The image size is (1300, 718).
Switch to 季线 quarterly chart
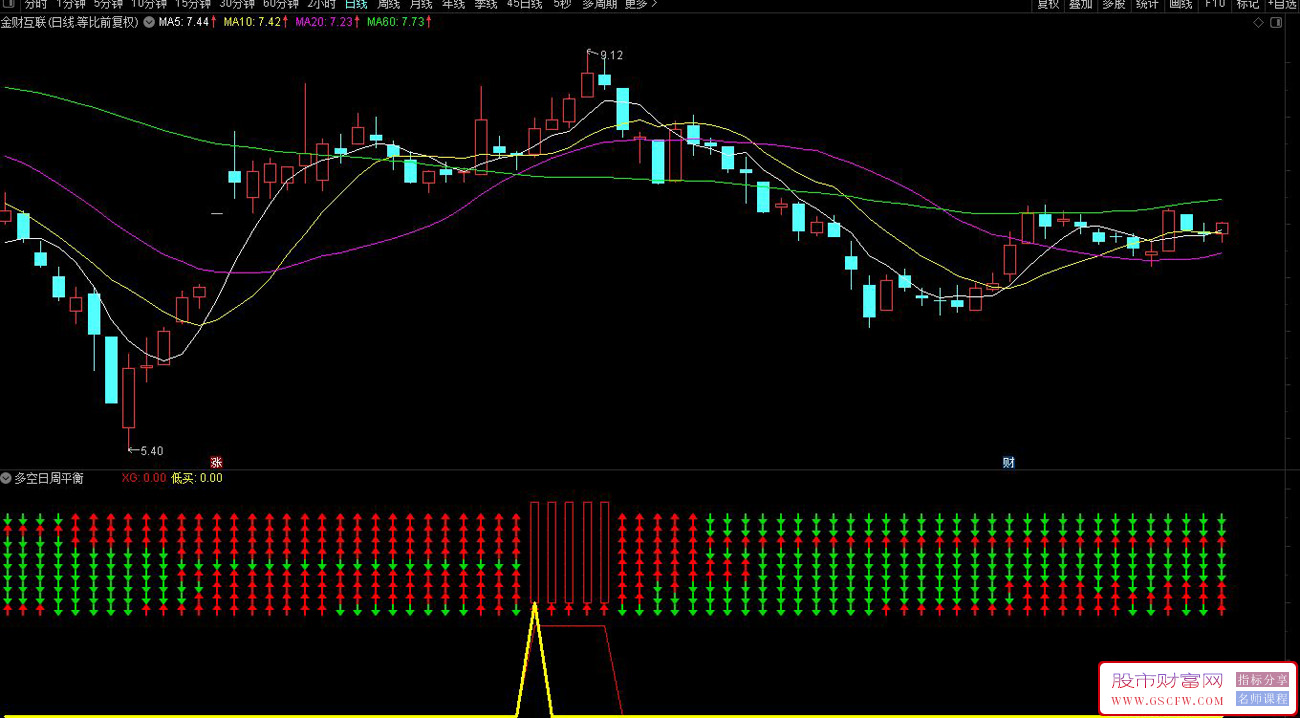[486, 4]
